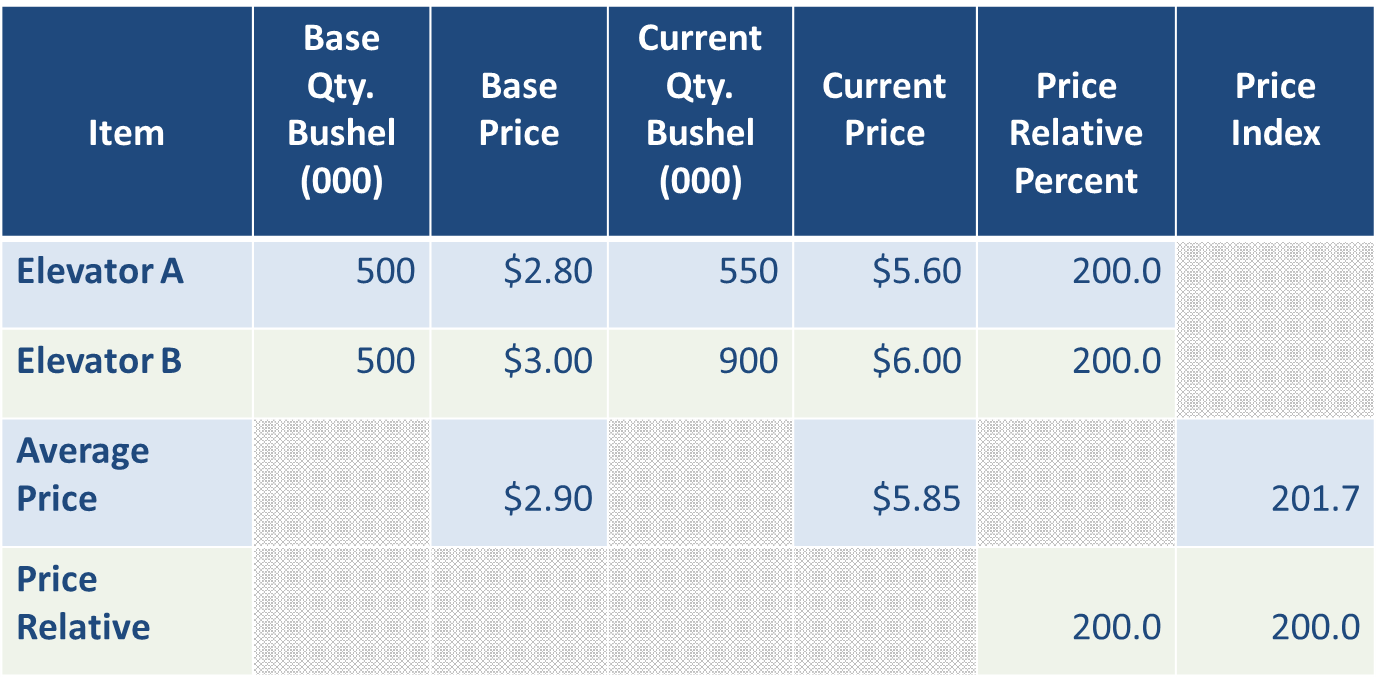Select the Average Price row label

tap(83, 474)
